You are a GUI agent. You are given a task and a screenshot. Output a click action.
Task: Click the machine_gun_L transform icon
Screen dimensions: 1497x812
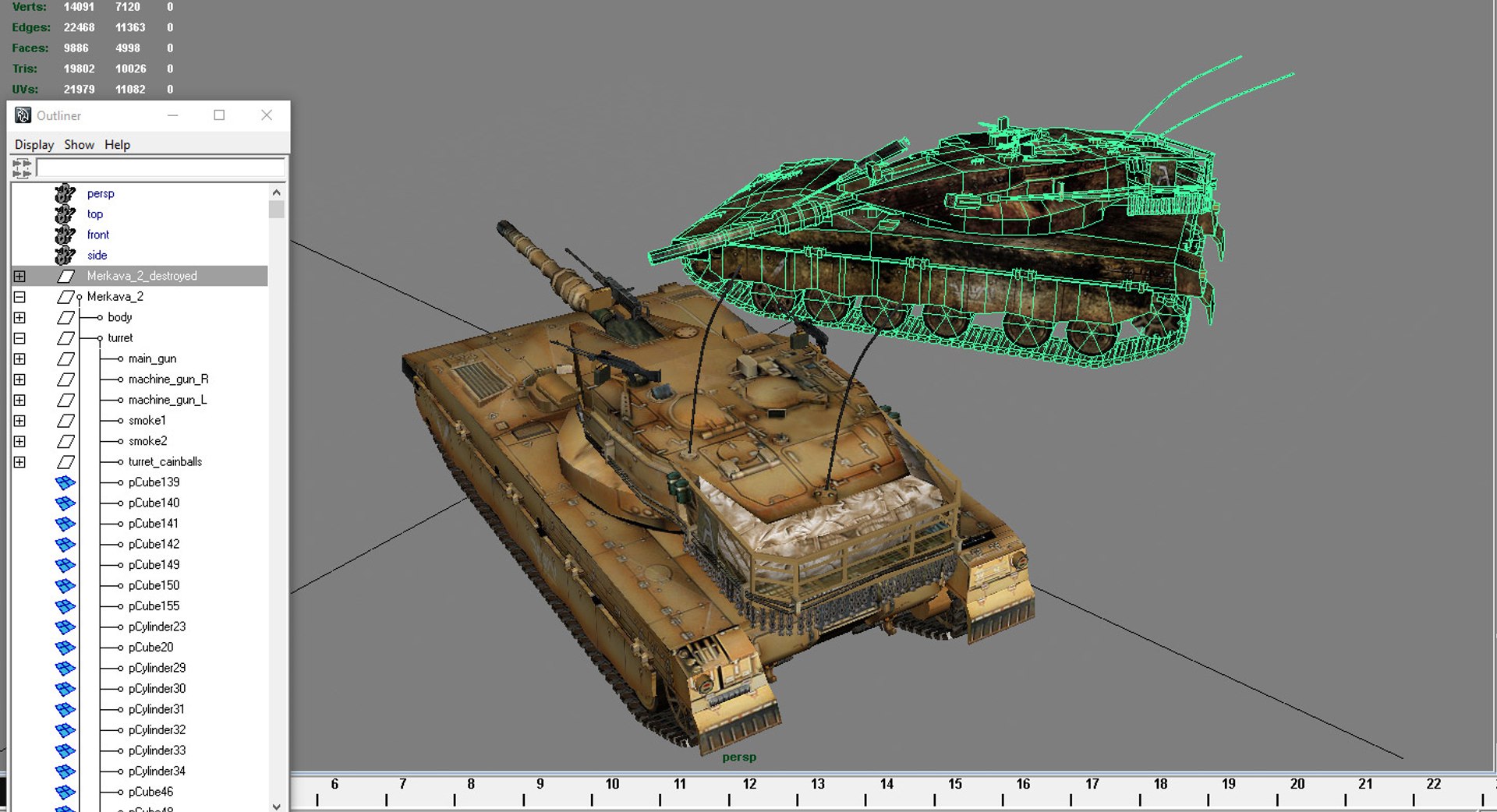click(x=66, y=400)
